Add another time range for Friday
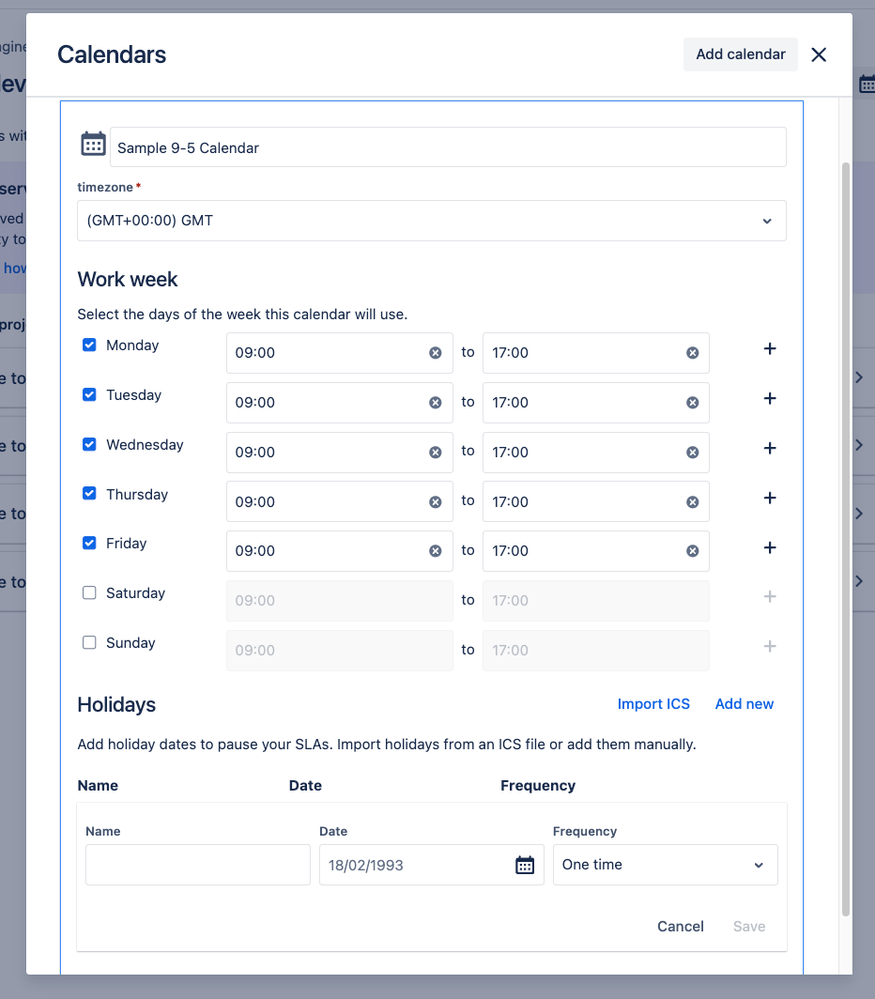The height and width of the screenshot is (999, 875). tap(770, 547)
